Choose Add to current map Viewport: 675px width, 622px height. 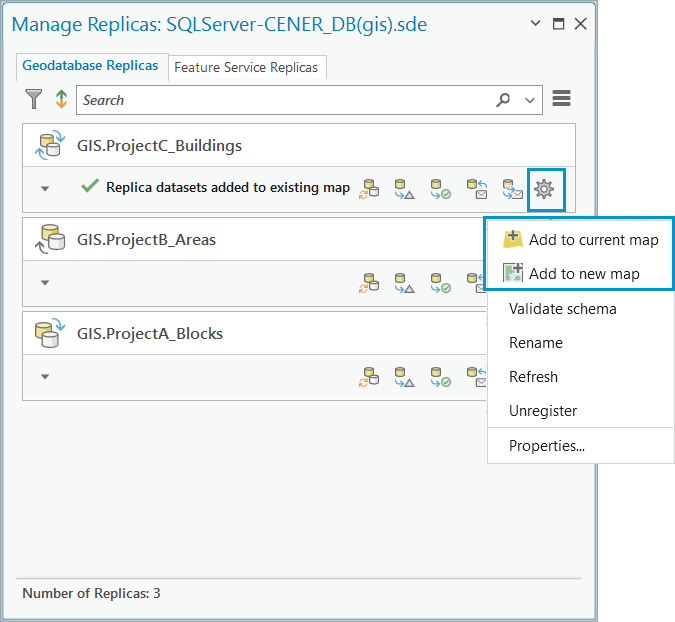(x=594, y=240)
